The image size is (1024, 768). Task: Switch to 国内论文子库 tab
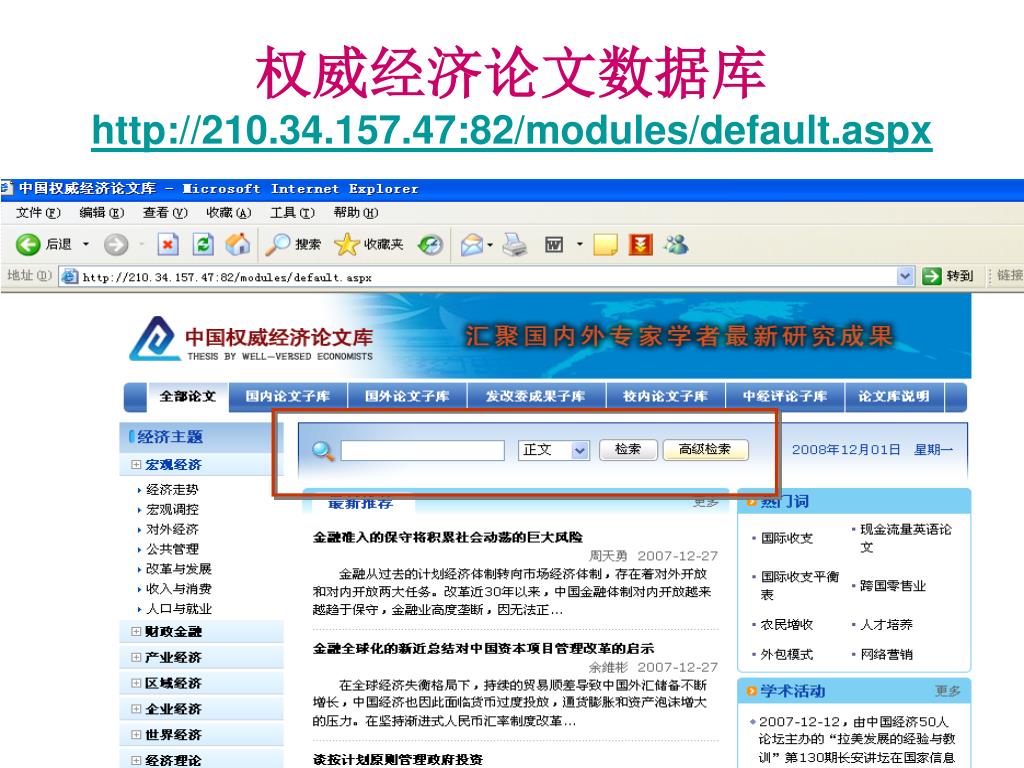288,396
